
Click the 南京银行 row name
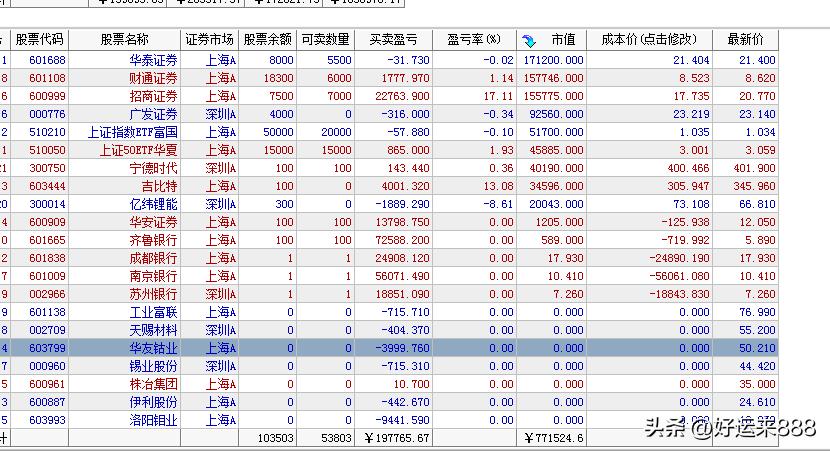(154, 276)
